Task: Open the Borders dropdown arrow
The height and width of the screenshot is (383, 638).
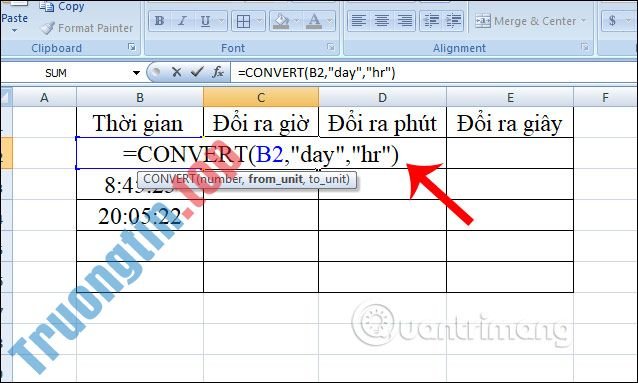Action: (260, 21)
